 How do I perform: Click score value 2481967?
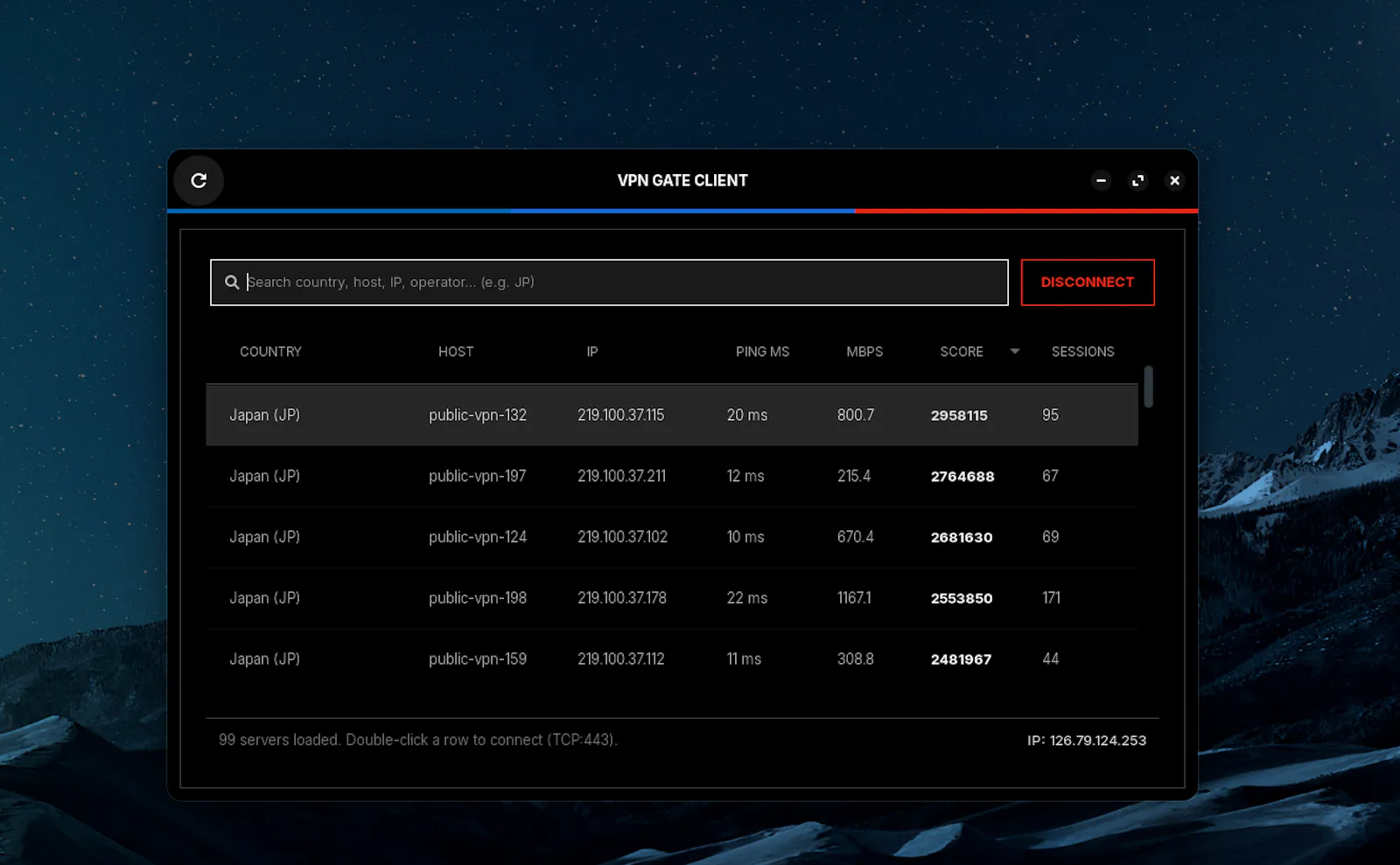[x=961, y=659]
